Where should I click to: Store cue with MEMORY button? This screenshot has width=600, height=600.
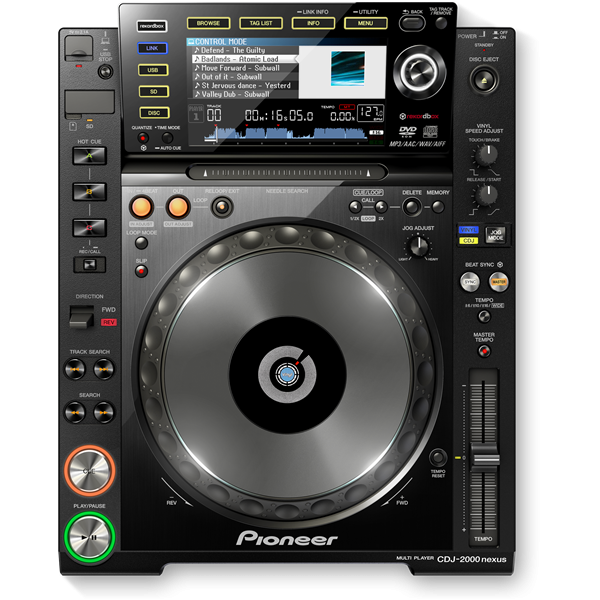(438, 207)
